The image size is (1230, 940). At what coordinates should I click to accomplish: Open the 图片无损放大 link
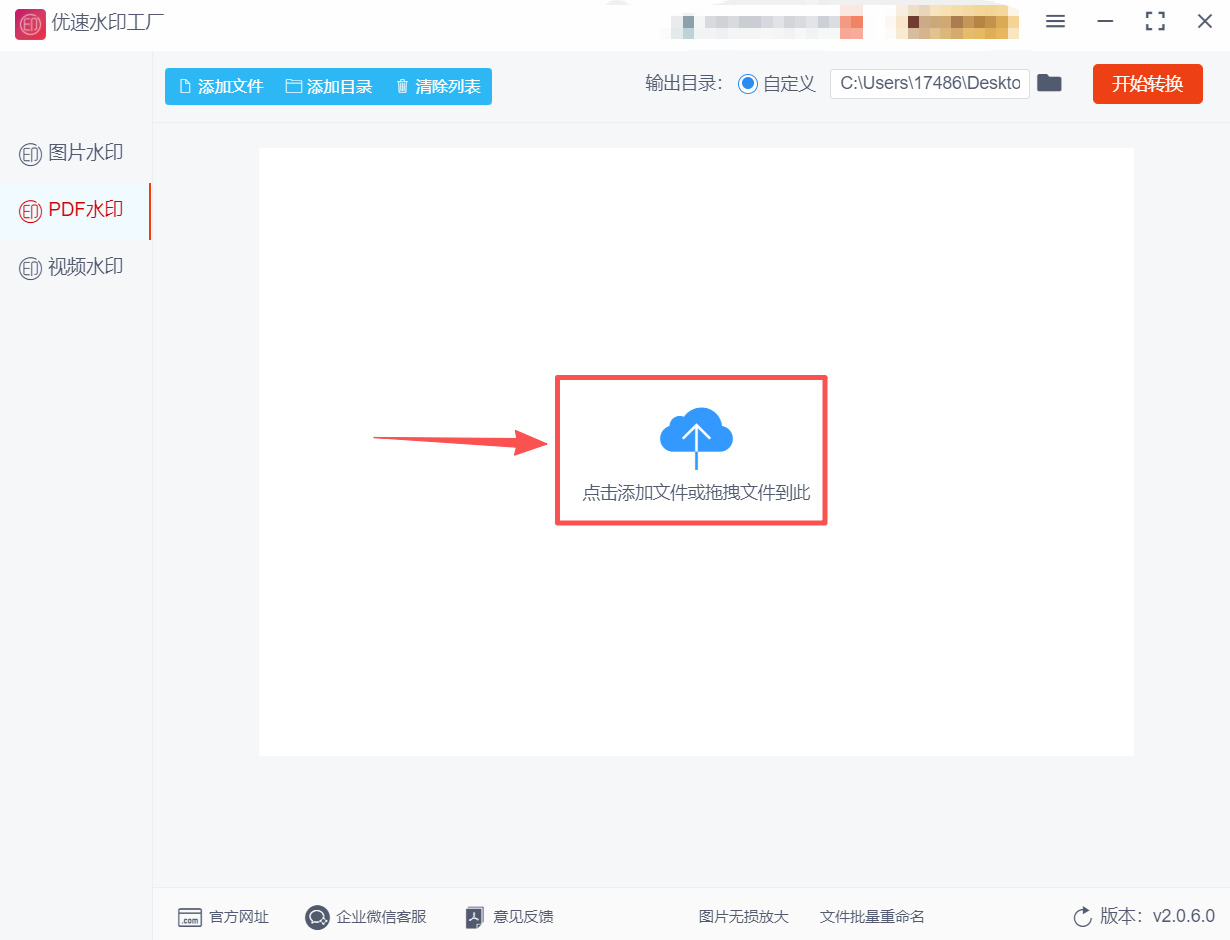click(x=743, y=916)
